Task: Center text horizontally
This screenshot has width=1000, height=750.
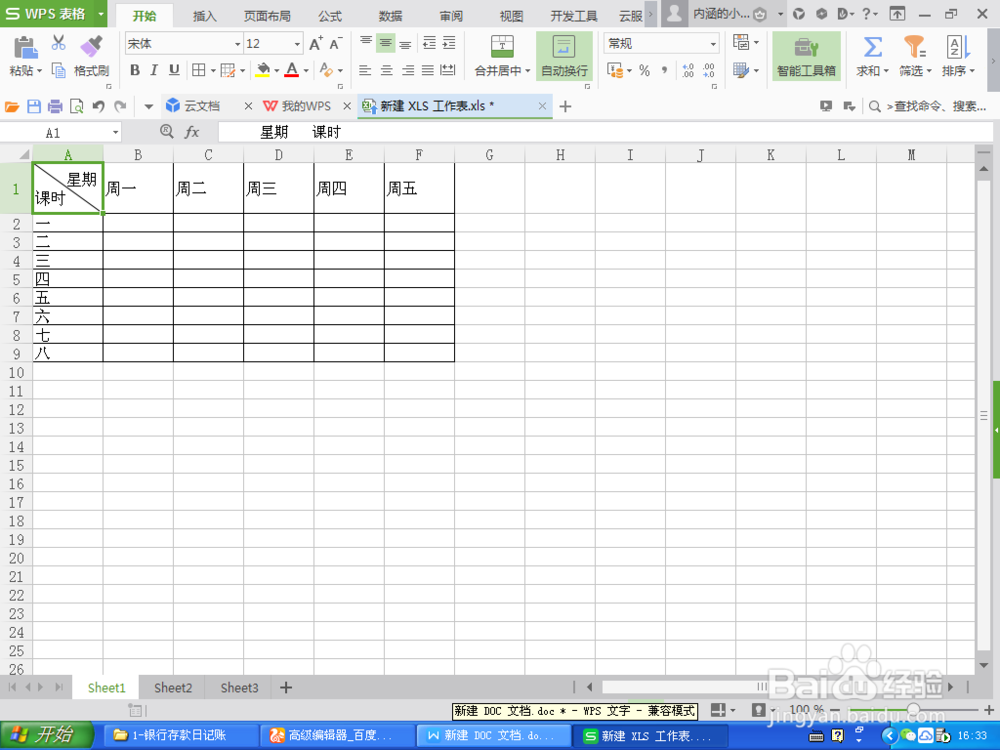Action: coord(386,70)
